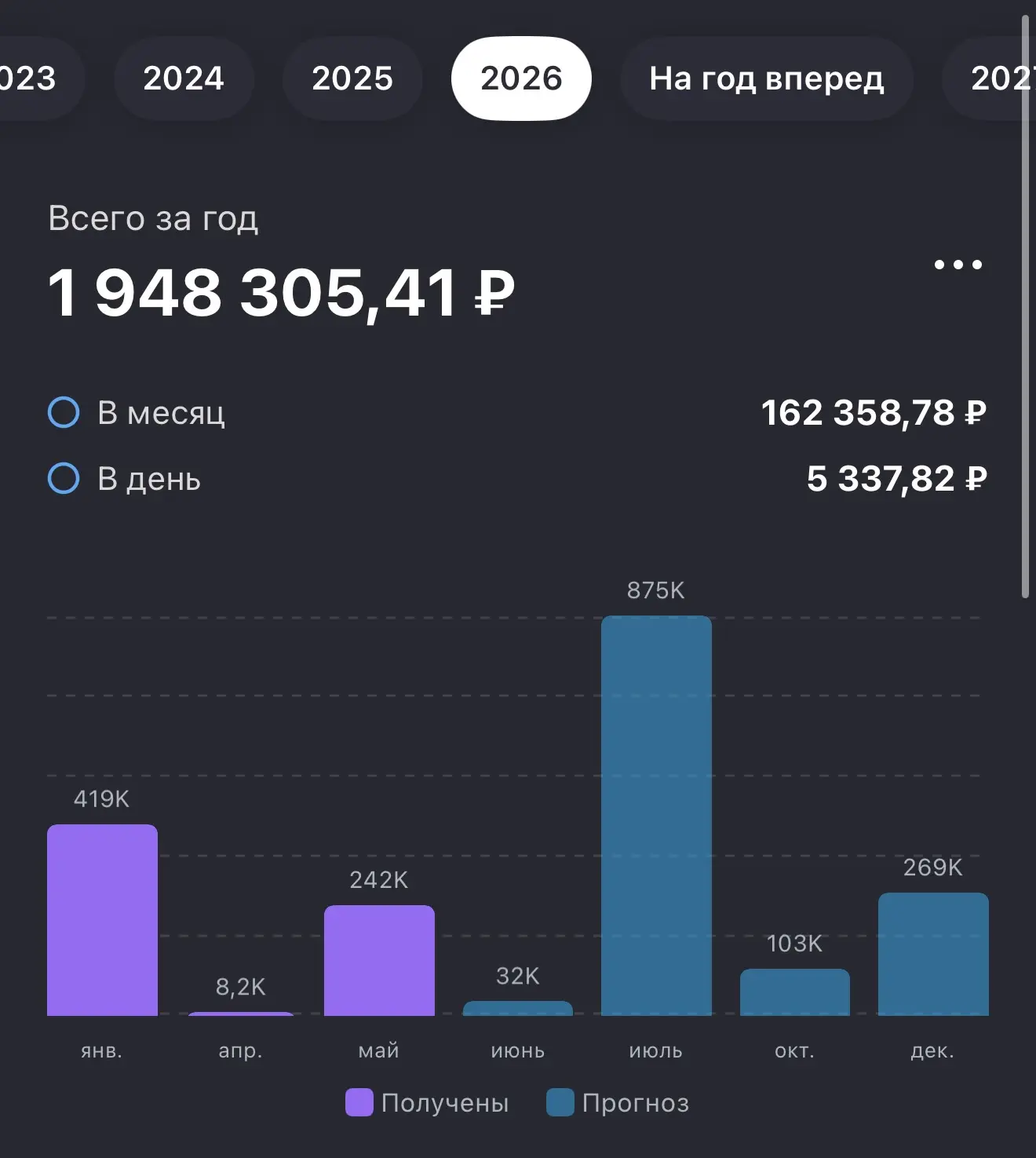Click the April 8,2K small bar
1036x1158 pixels.
tap(241, 1014)
